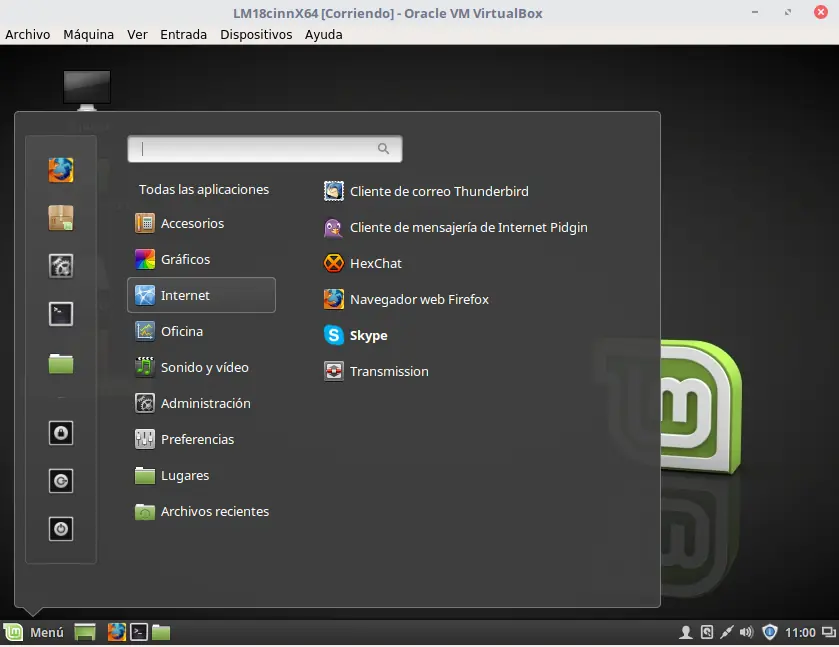Image resolution: width=839 pixels, height=647 pixels.
Task: Click the window list icon in tray corner
Action: pos(829,633)
